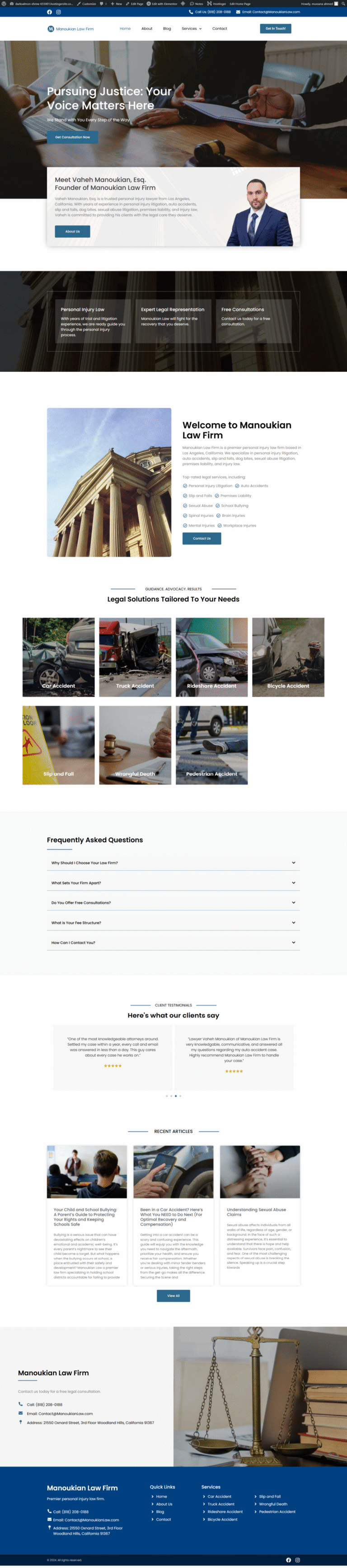Click the Get Consultation Now button
The image size is (347, 1568).
point(72,137)
